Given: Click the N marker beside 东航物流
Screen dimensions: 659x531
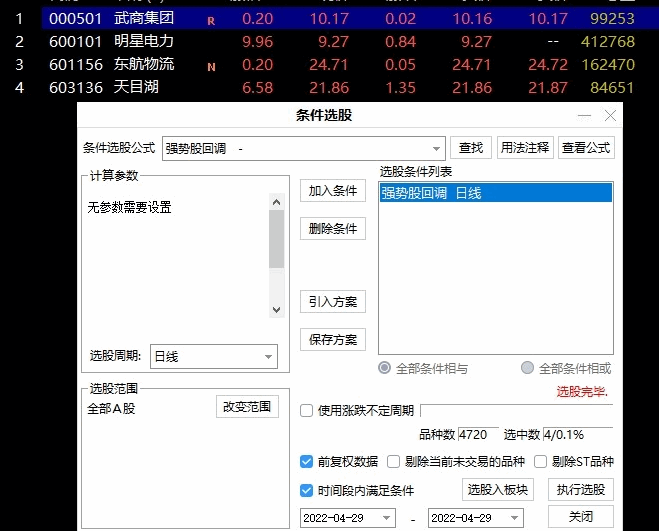Looking at the screenshot, I should pos(211,67).
